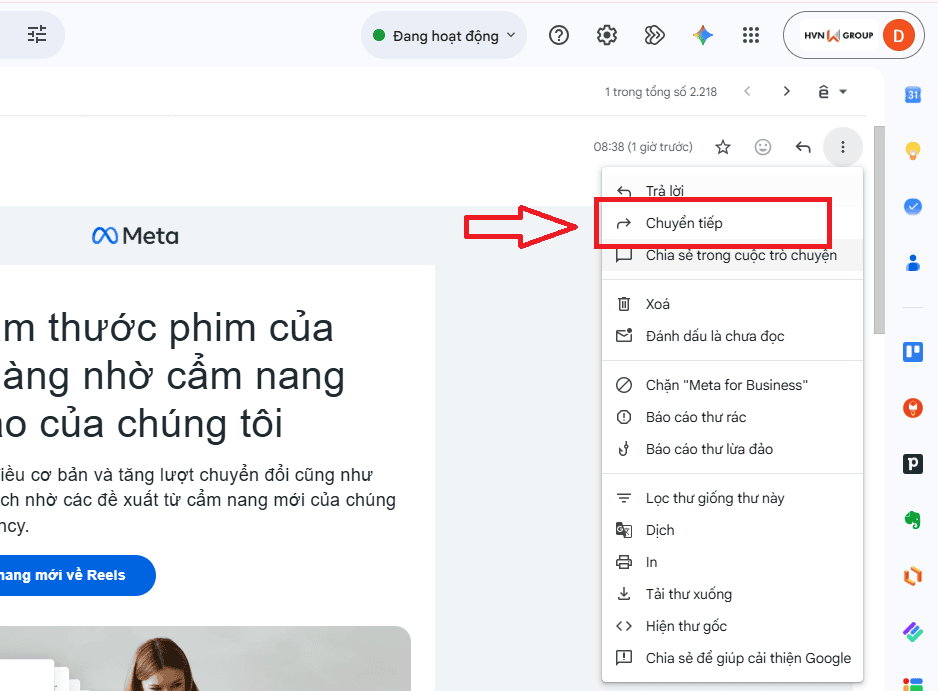938x691 pixels.
Task: Open the Gemini sparkle icon
Action: pos(703,35)
